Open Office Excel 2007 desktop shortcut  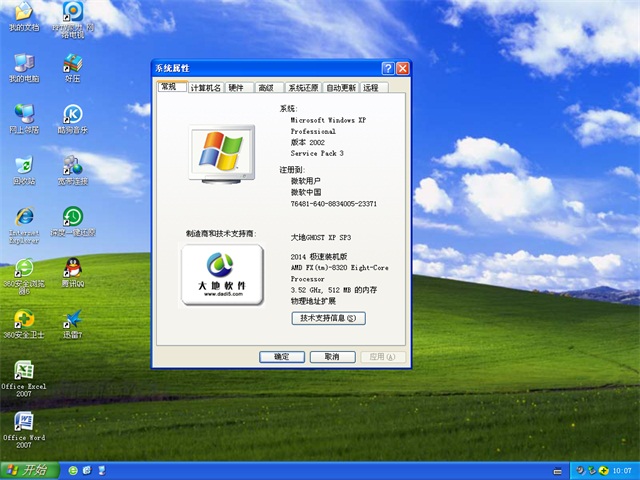(x=22, y=371)
